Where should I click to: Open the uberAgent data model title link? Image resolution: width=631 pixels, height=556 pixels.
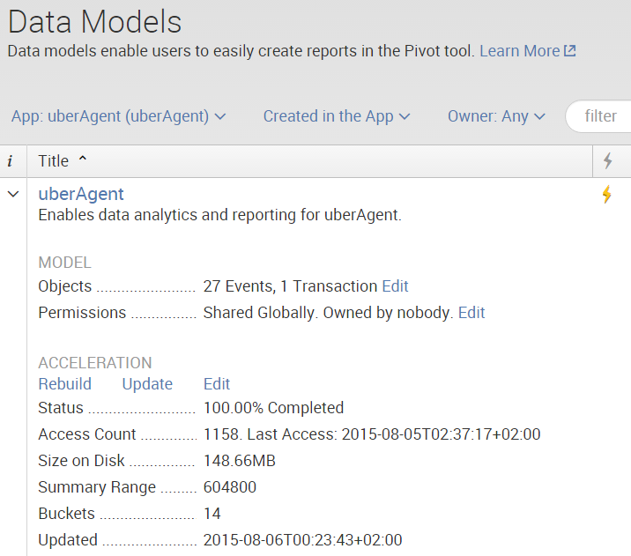tap(81, 194)
